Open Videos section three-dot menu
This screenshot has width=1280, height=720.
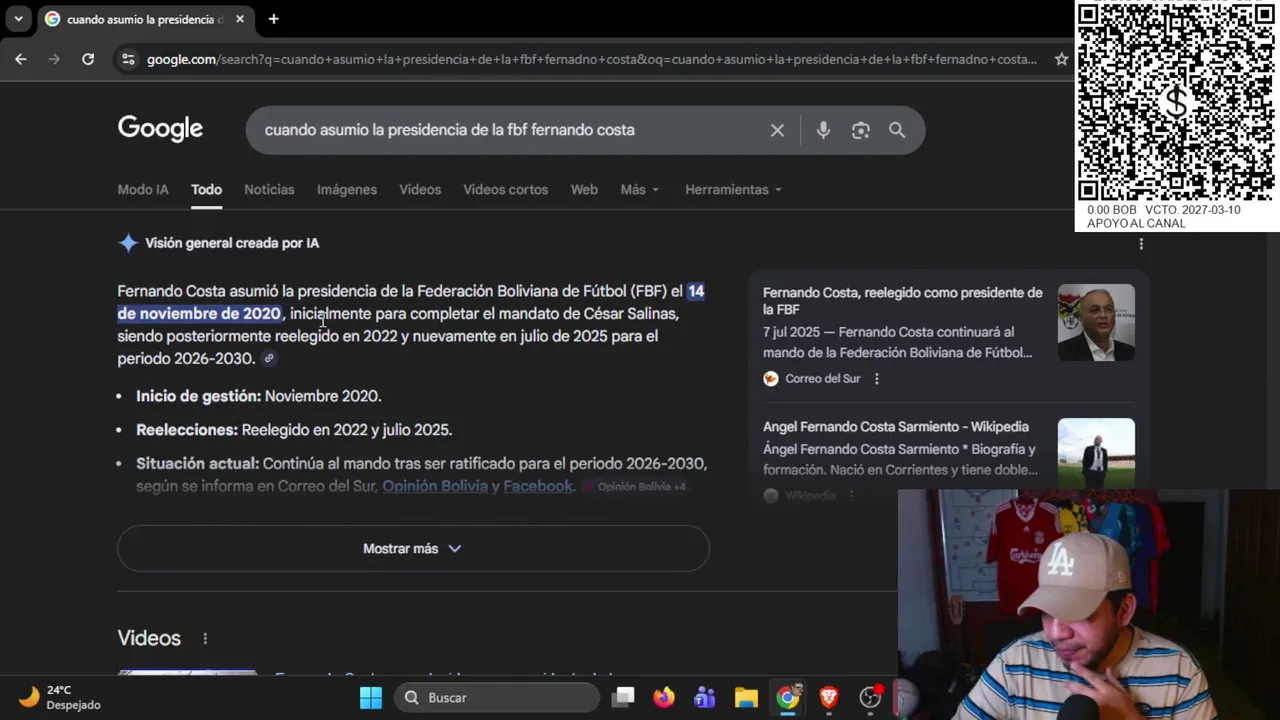205,638
